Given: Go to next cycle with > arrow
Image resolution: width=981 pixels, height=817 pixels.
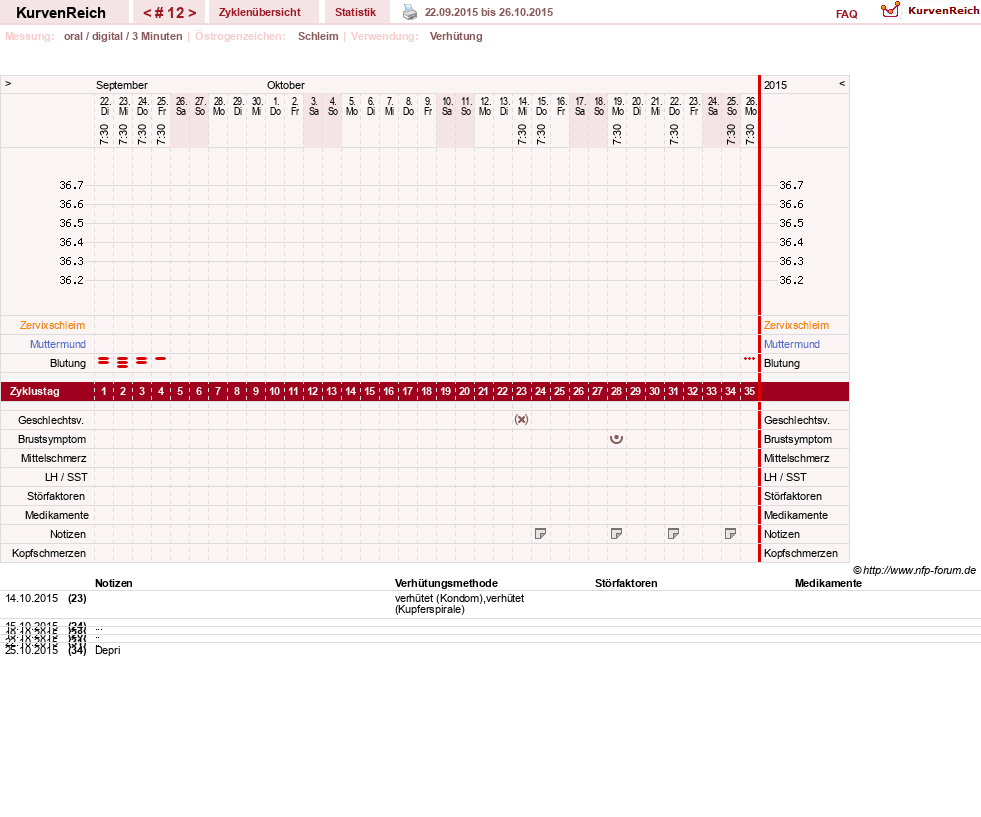Looking at the screenshot, I should pos(192,13).
